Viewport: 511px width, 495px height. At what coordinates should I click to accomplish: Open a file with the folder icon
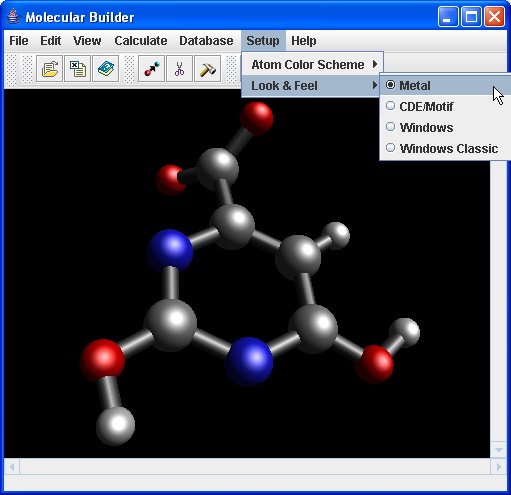[49, 69]
